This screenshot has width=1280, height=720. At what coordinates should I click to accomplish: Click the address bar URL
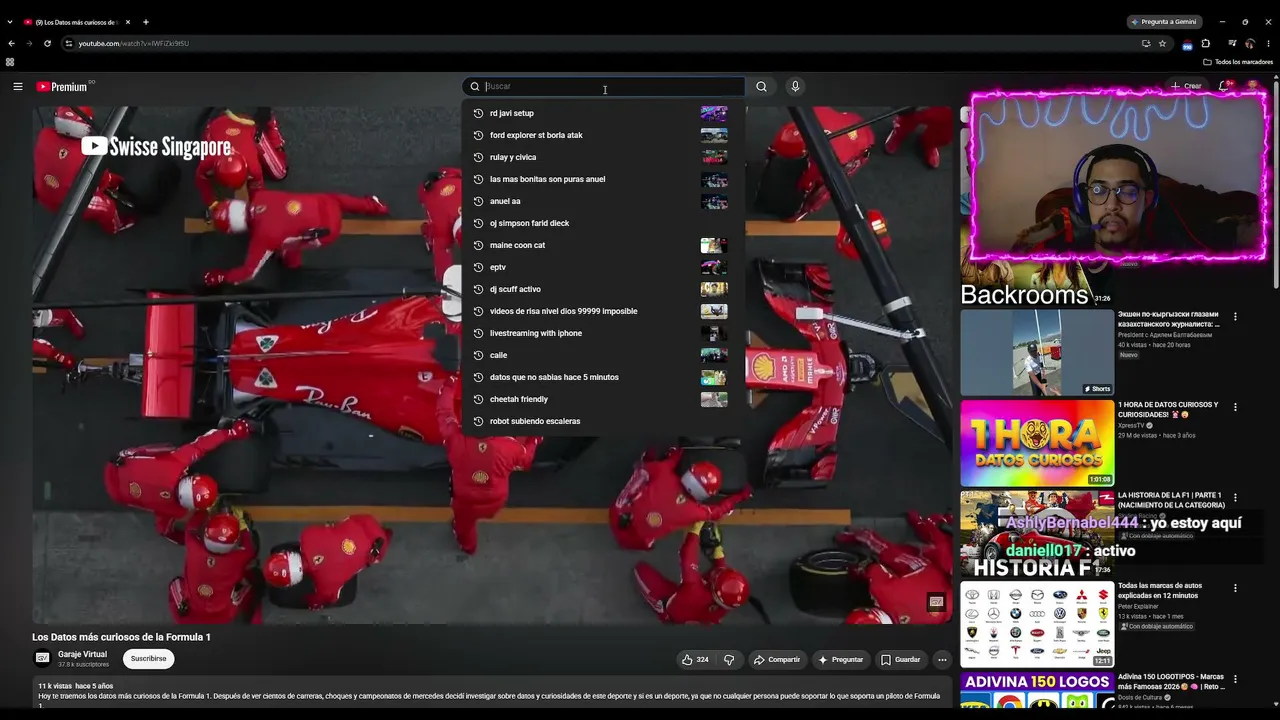pyautogui.click(x=134, y=44)
